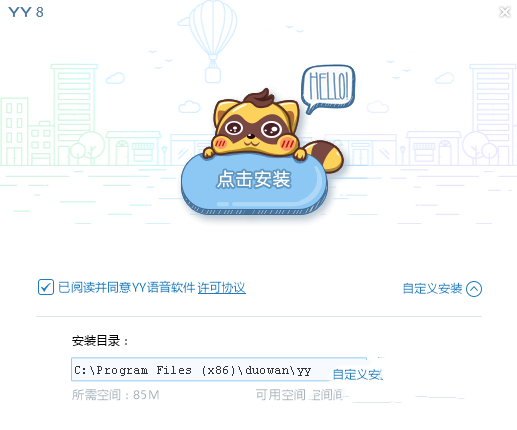This screenshot has height=430, width=517.
Task: Click the raccoon's brown hair tuft
Action: 259,98
